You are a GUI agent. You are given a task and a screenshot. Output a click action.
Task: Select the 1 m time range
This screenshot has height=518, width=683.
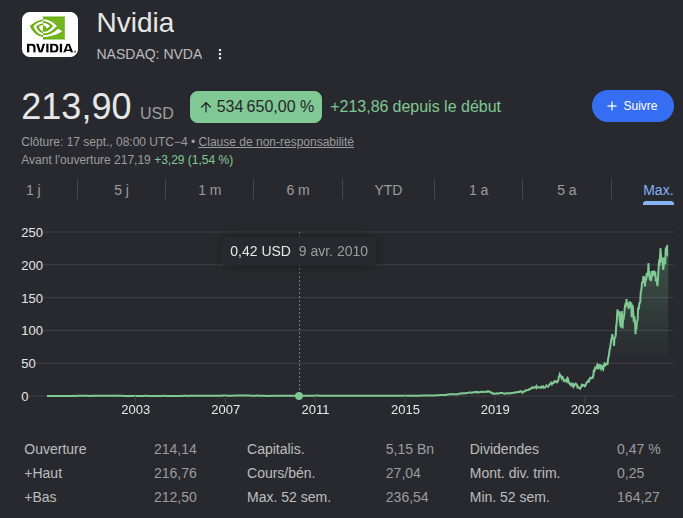[210, 190]
